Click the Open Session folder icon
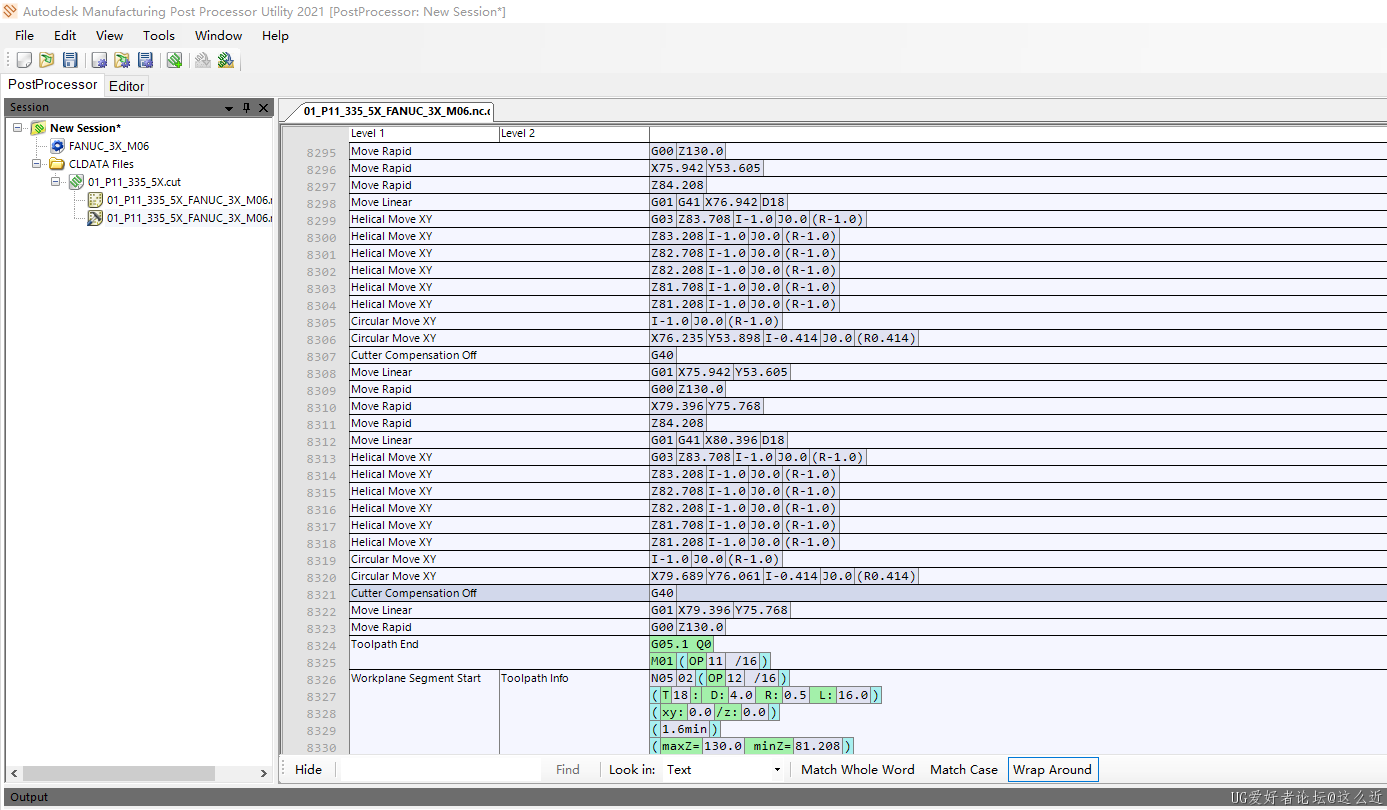 coord(46,61)
